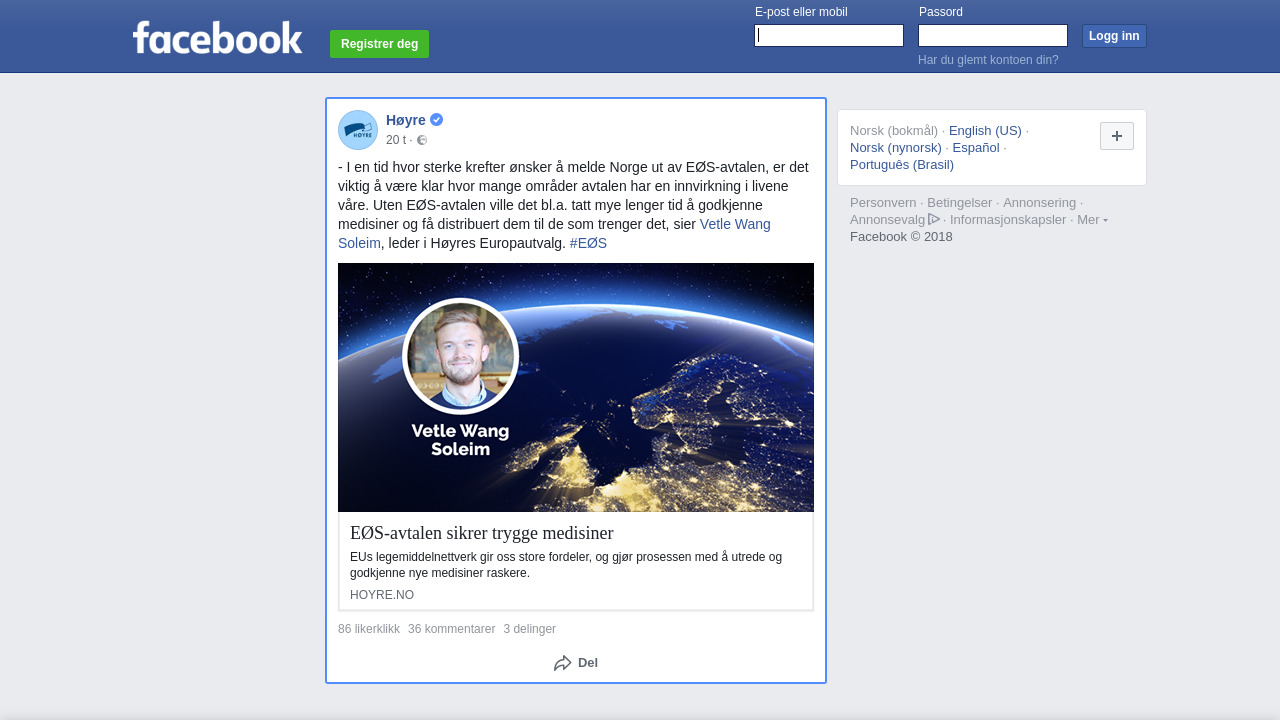Open the Annonsering footer link
The height and width of the screenshot is (720, 1280).
[1040, 202]
